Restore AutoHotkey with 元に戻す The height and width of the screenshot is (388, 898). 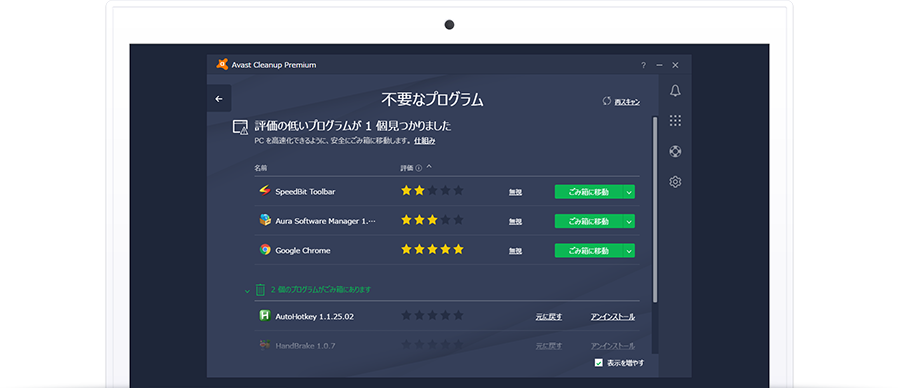549,317
